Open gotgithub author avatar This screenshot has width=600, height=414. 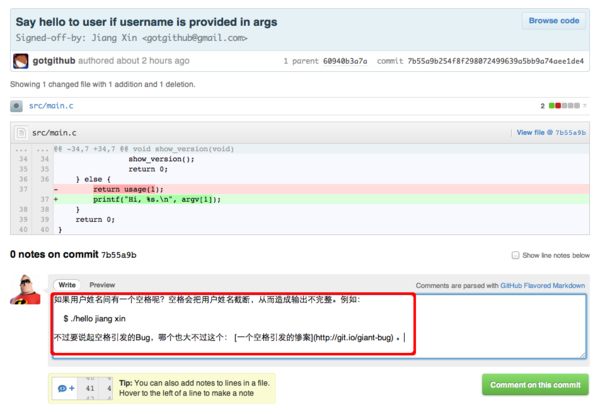[x=20, y=61]
